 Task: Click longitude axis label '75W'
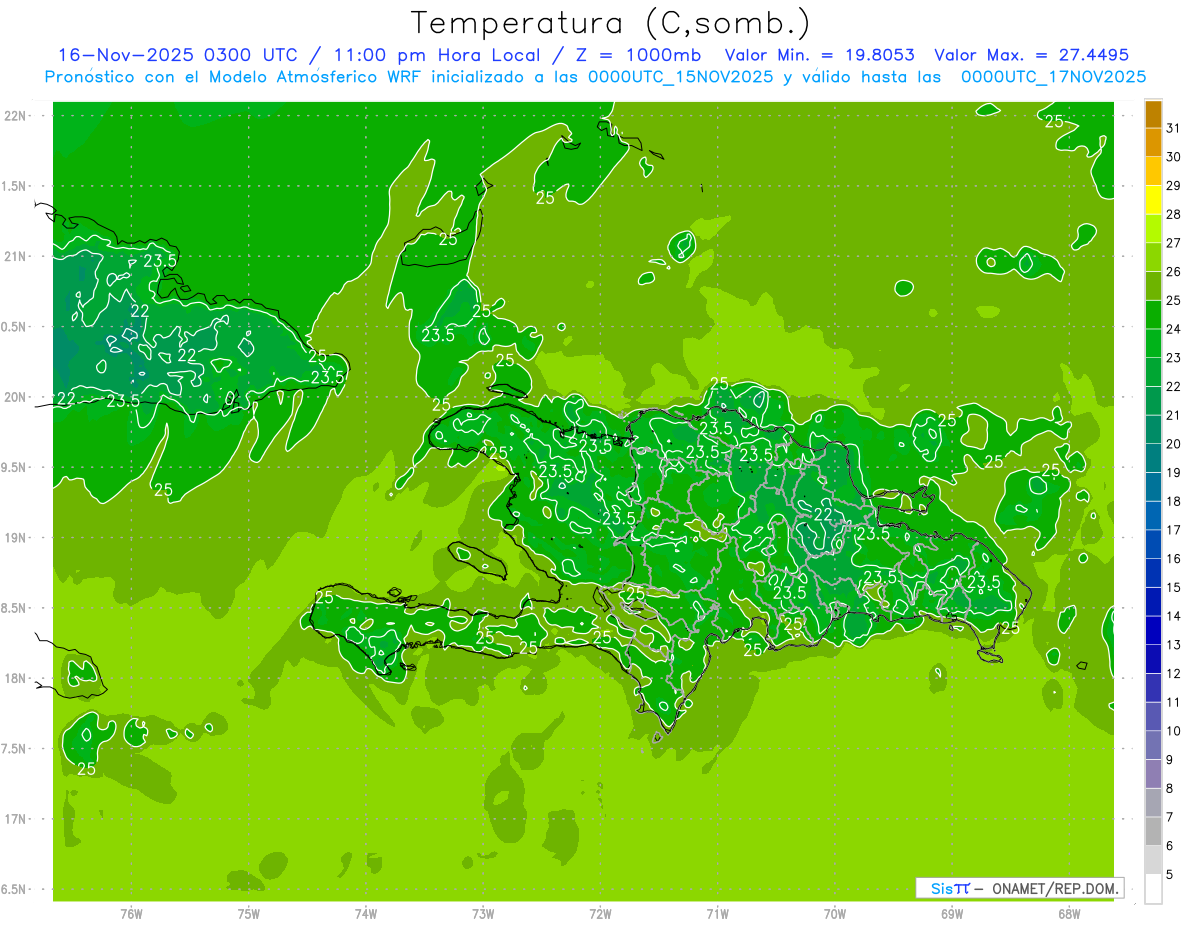[248, 913]
